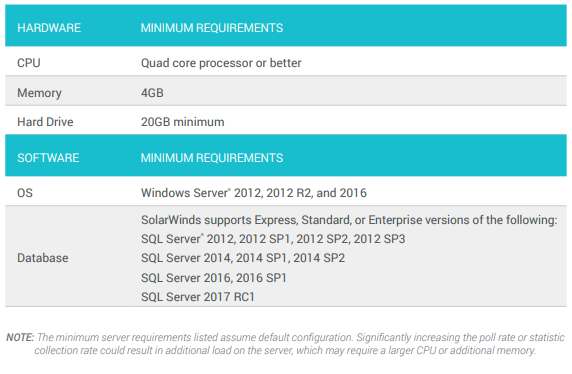Select the CPU row label
The image size is (572, 374).
click(29, 63)
